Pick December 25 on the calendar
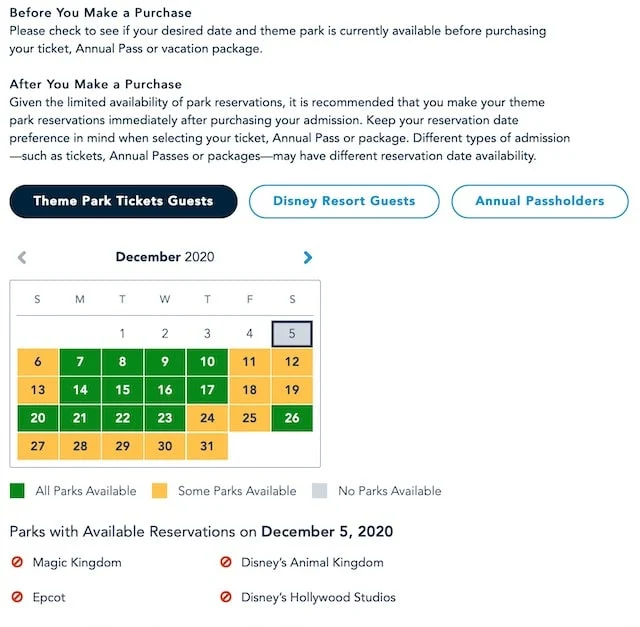The width and height of the screenshot is (640, 627). click(x=249, y=418)
